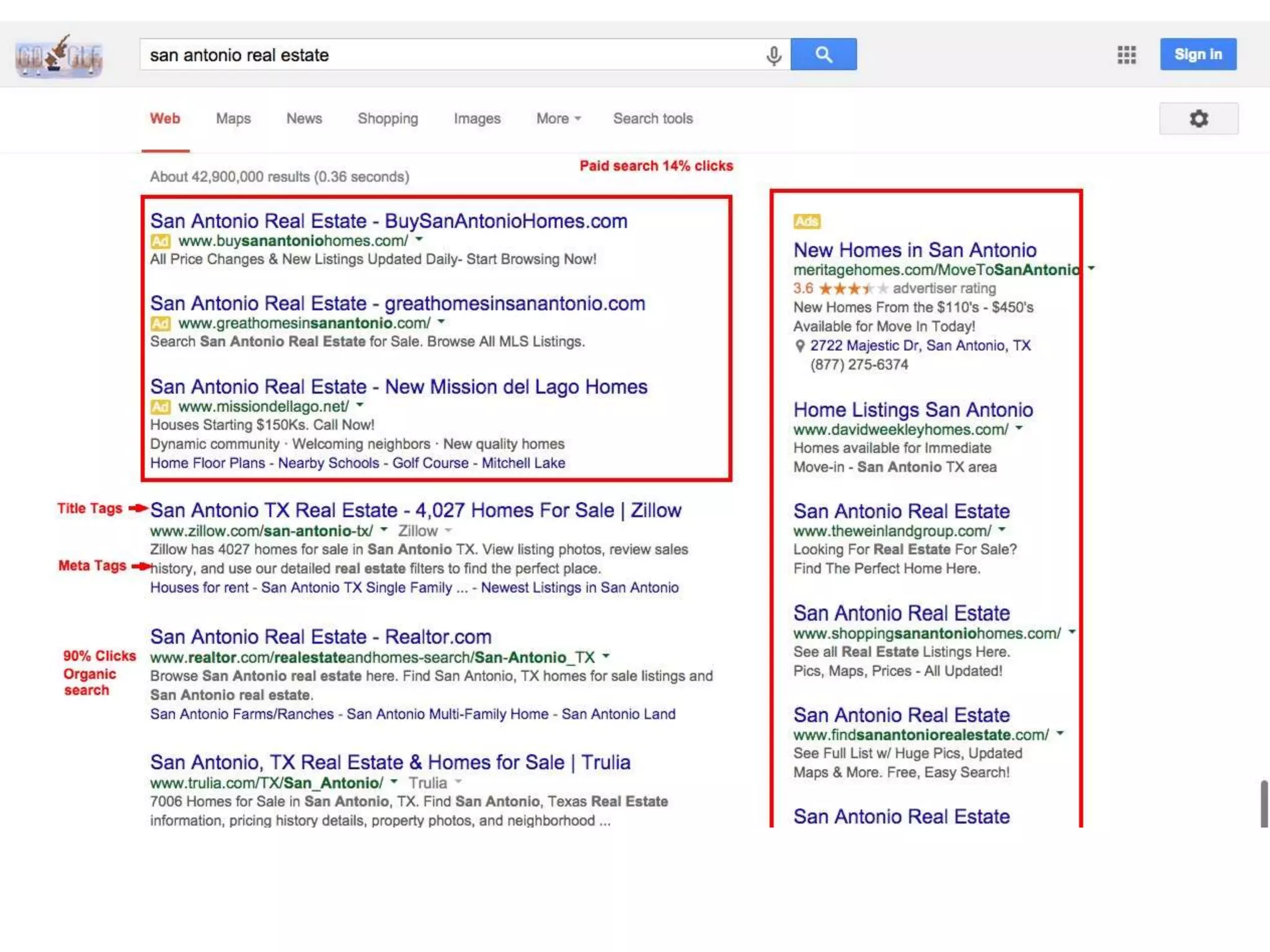The image size is (1270, 952).
Task: Click inside the search query field
Action: [434, 55]
